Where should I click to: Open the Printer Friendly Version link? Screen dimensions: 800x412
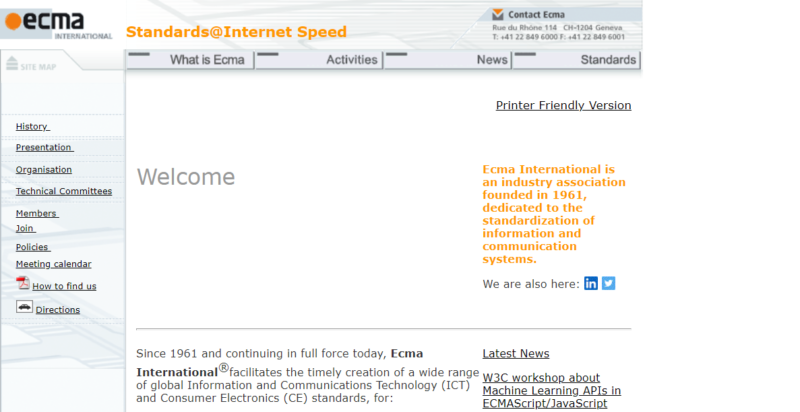click(563, 106)
